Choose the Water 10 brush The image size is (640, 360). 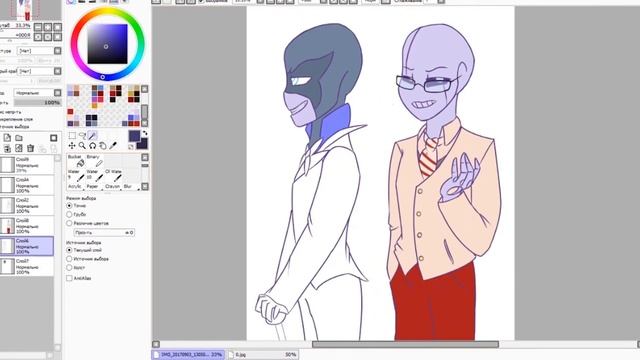point(95,176)
